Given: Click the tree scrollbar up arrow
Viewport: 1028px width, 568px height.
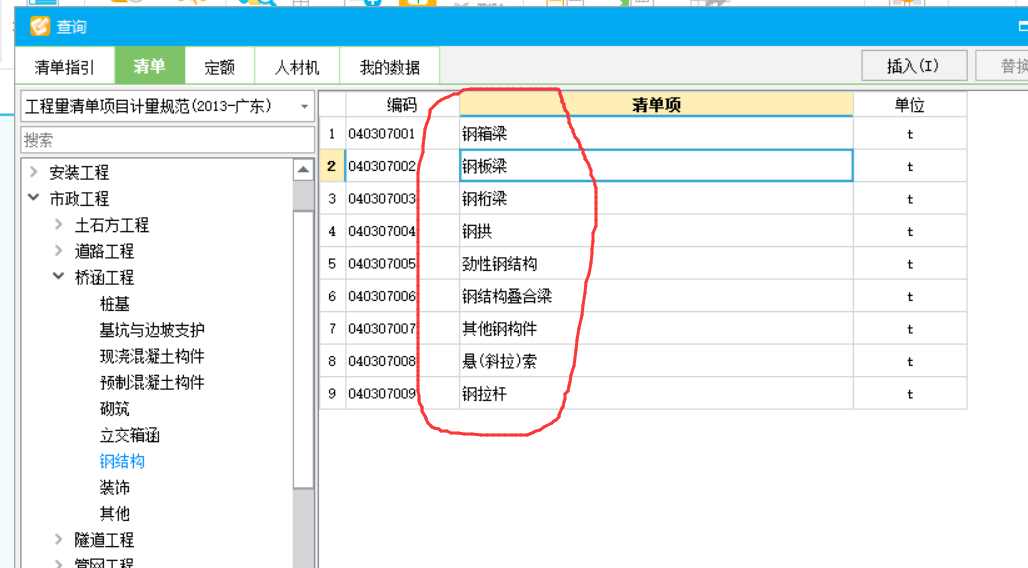Looking at the screenshot, I should (x=303, y=170).
